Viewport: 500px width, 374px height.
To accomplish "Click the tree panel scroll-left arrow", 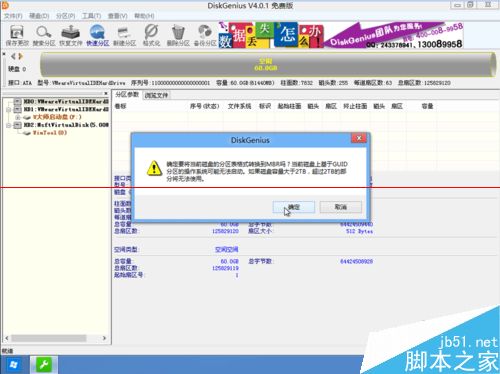I will point(7,338).
